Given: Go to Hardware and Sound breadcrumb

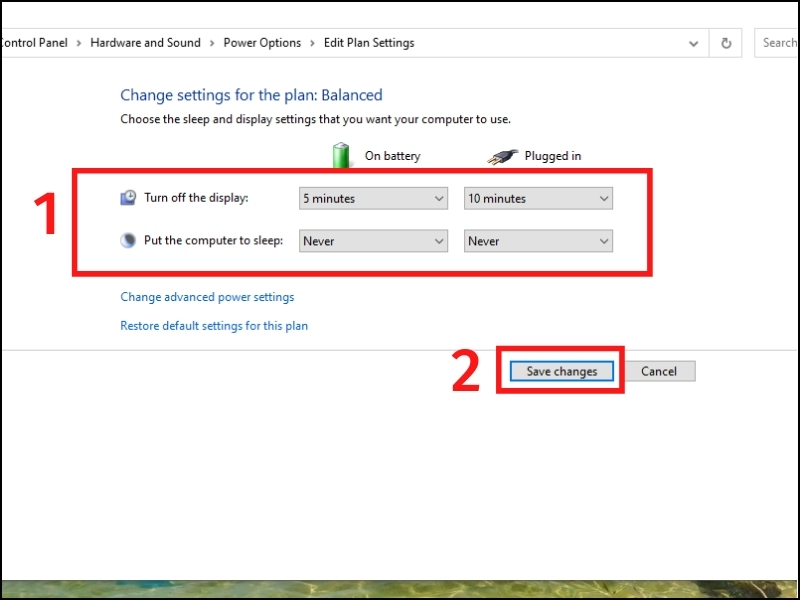Looking at the screenshot, I should [x=145, y=43].
